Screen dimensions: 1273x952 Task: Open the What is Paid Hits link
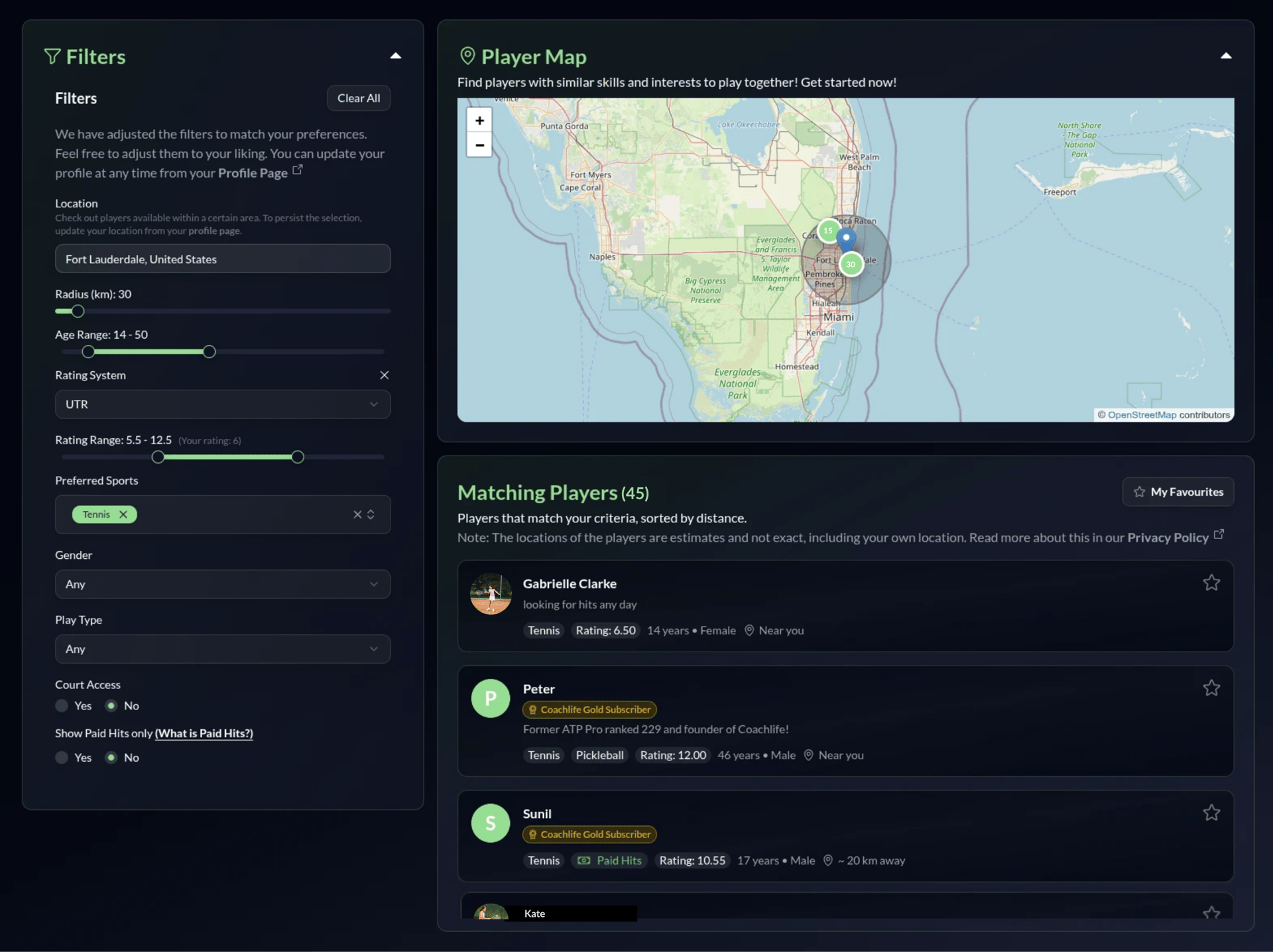tap(204, 733)
